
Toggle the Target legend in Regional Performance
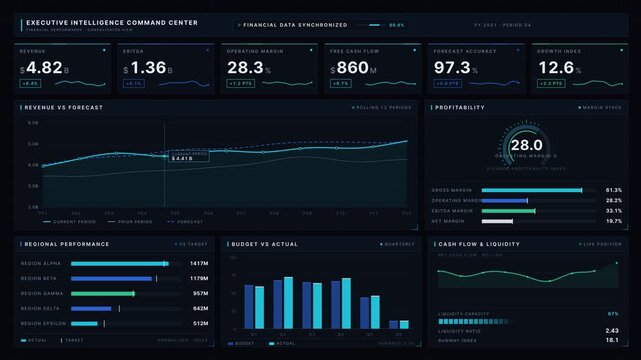coord(72,340)
